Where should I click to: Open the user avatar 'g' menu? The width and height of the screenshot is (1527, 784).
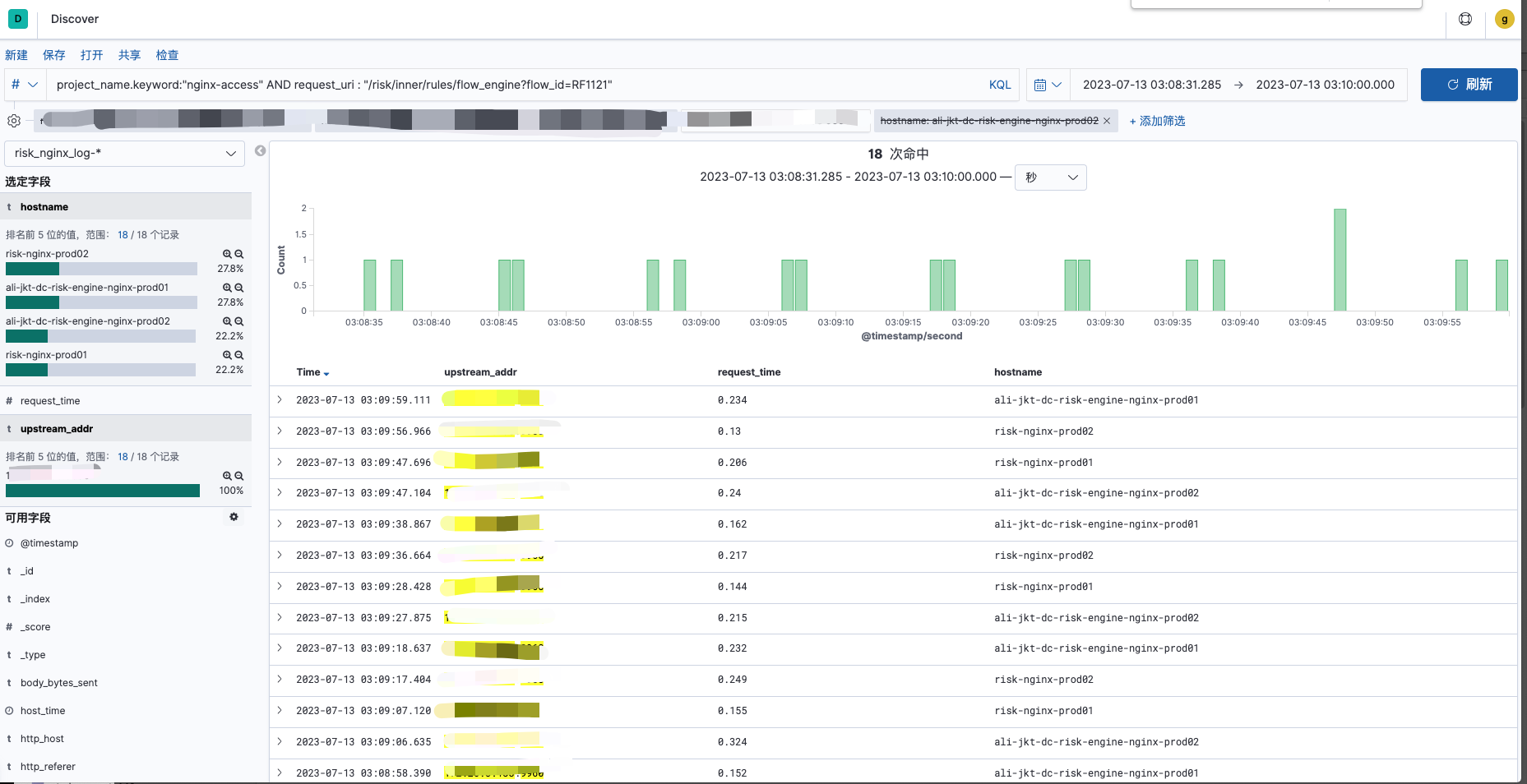(x=1505, y=19)
